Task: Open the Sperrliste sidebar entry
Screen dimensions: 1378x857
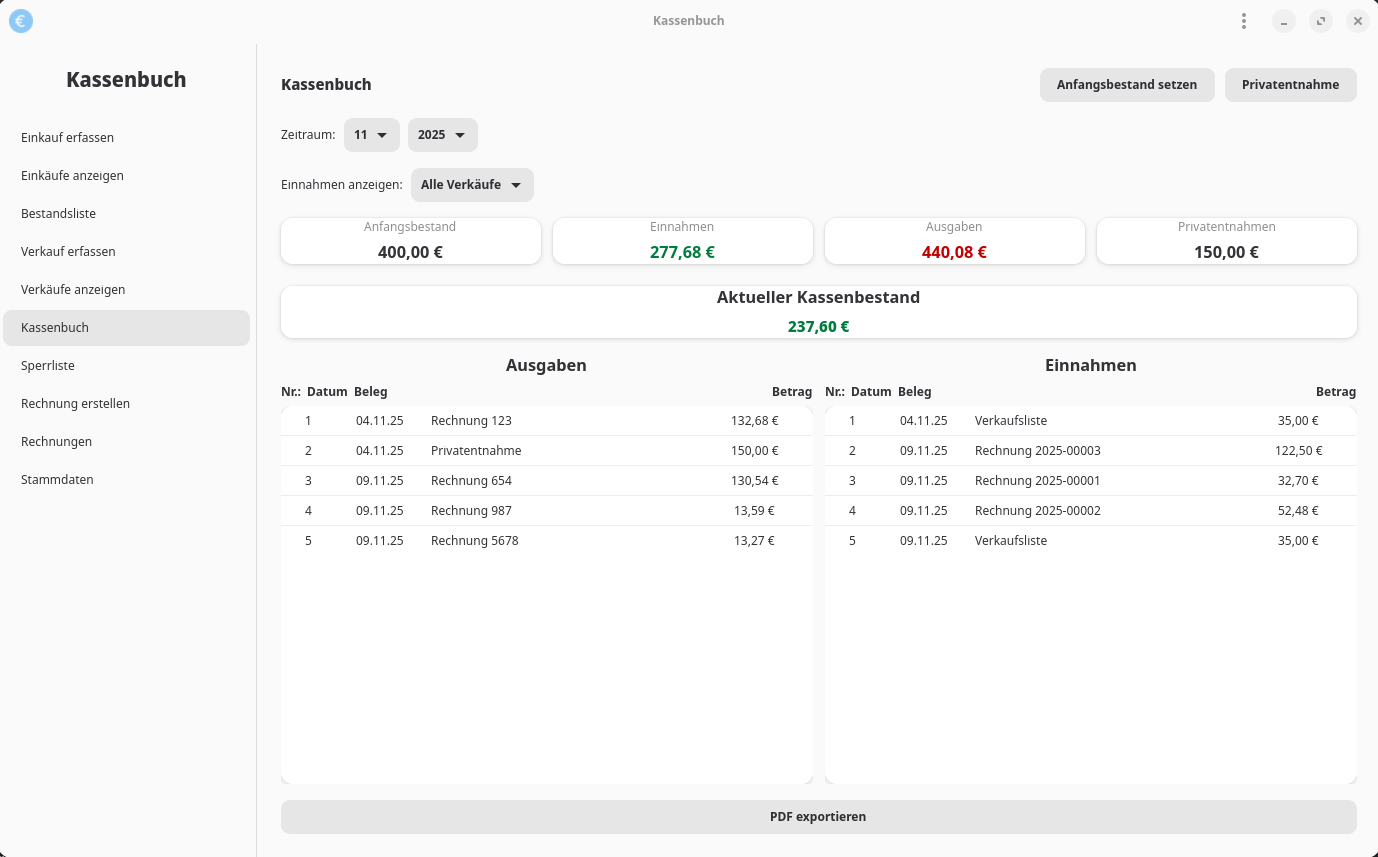Action: point(48,366)
